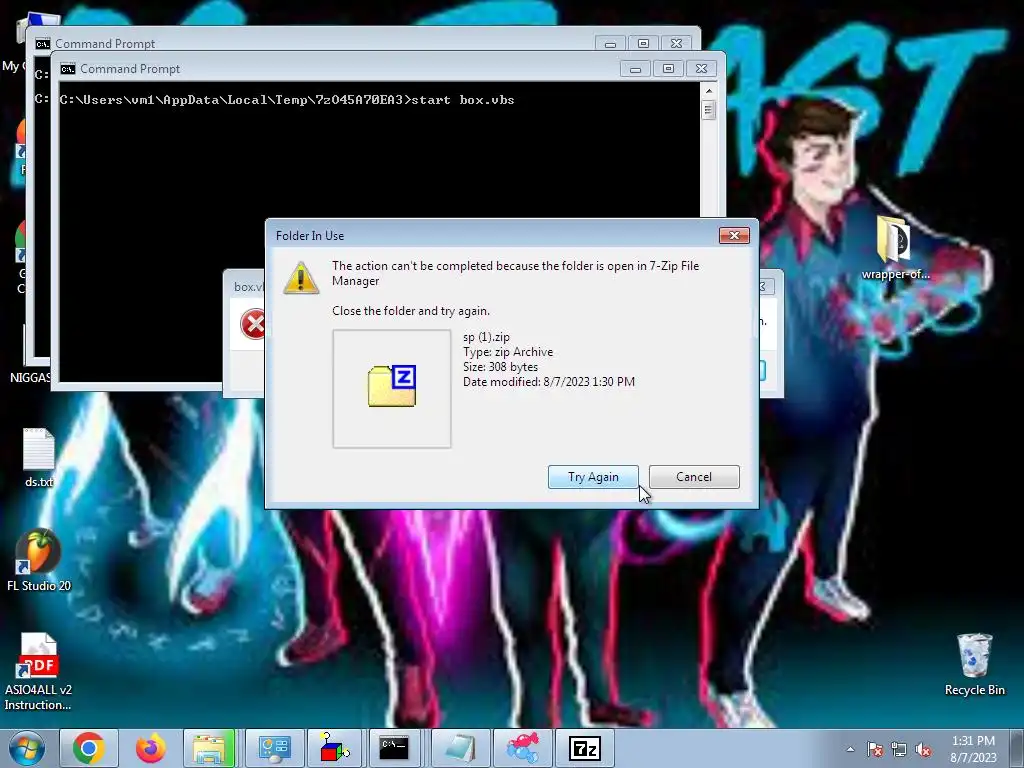Select the ASIO4ALL v2 Instruction PDF shortcut
1024x768 pixels.
[38, 671]
